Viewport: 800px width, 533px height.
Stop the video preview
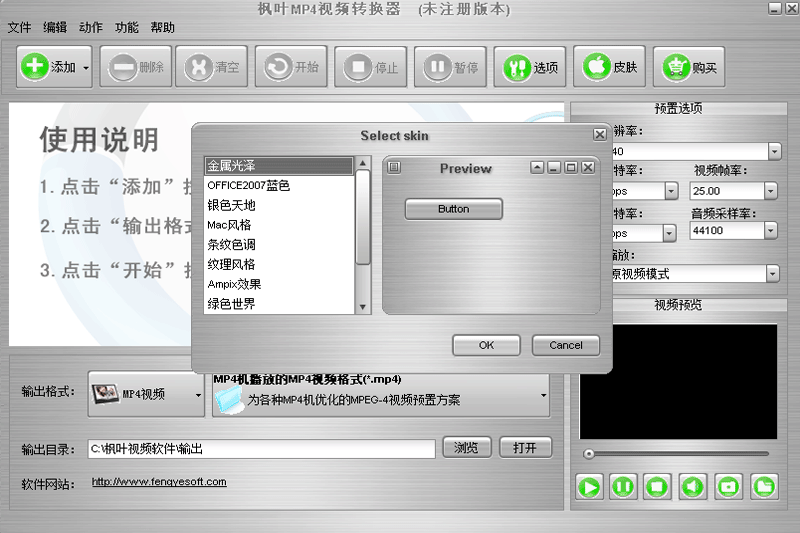coord(657,487)
